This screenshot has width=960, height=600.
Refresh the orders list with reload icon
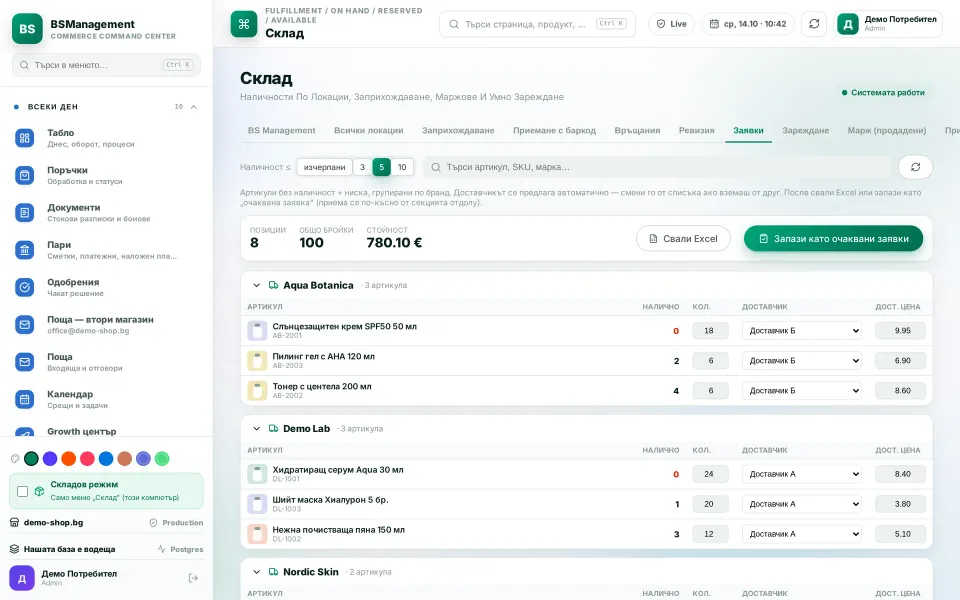coord(915,167)
